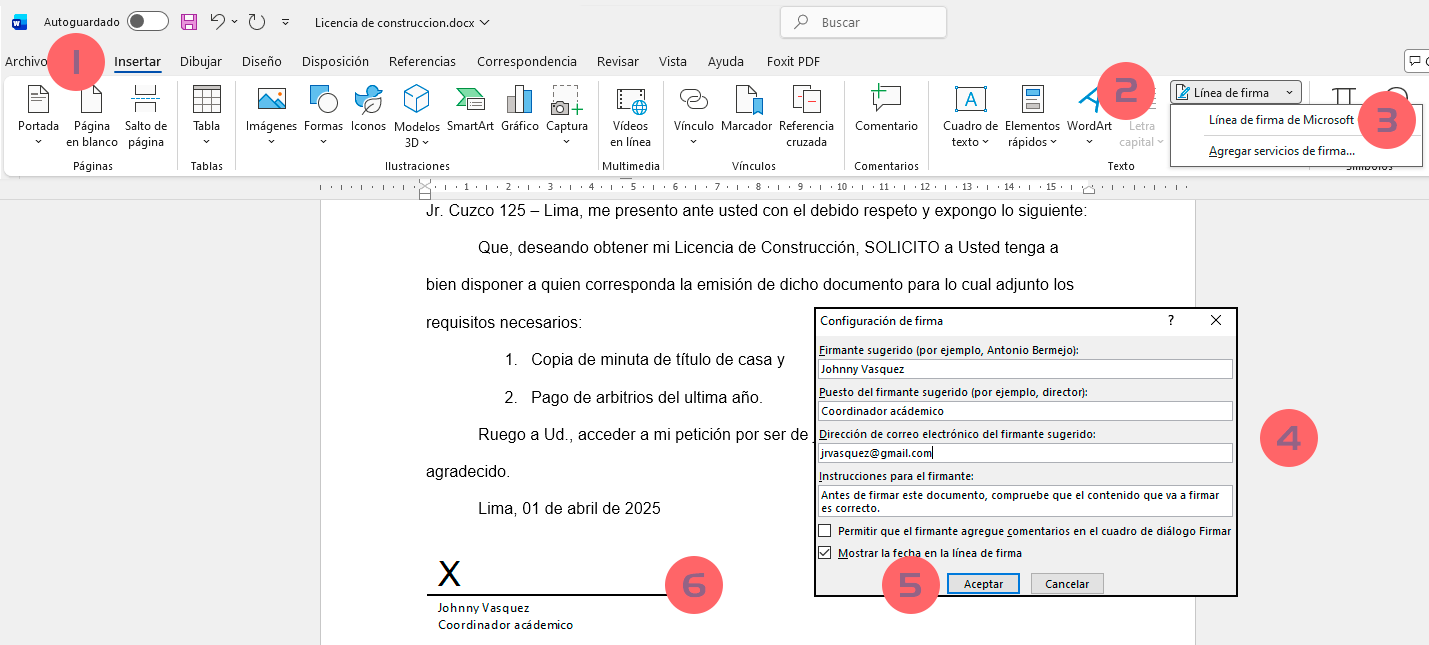The width and height of the screenshot is (1429, 645).
Task: Click Aceptar in the signature dialog
Action: point(983,584)
